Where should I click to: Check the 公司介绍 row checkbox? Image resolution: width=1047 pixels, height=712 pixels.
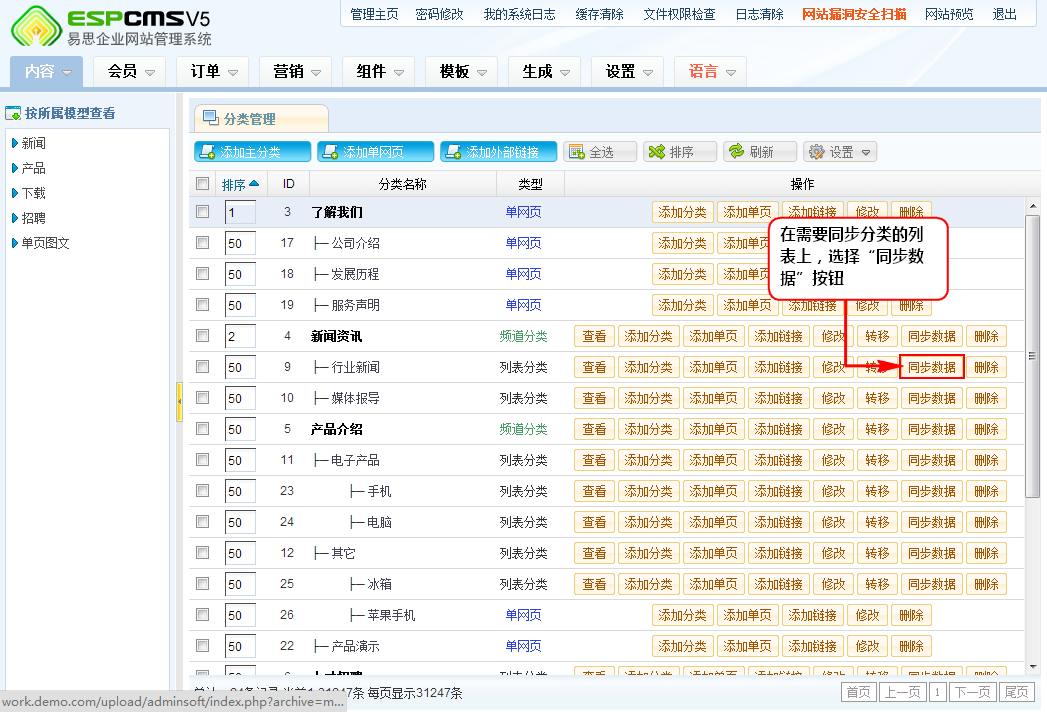pos(202,242)
